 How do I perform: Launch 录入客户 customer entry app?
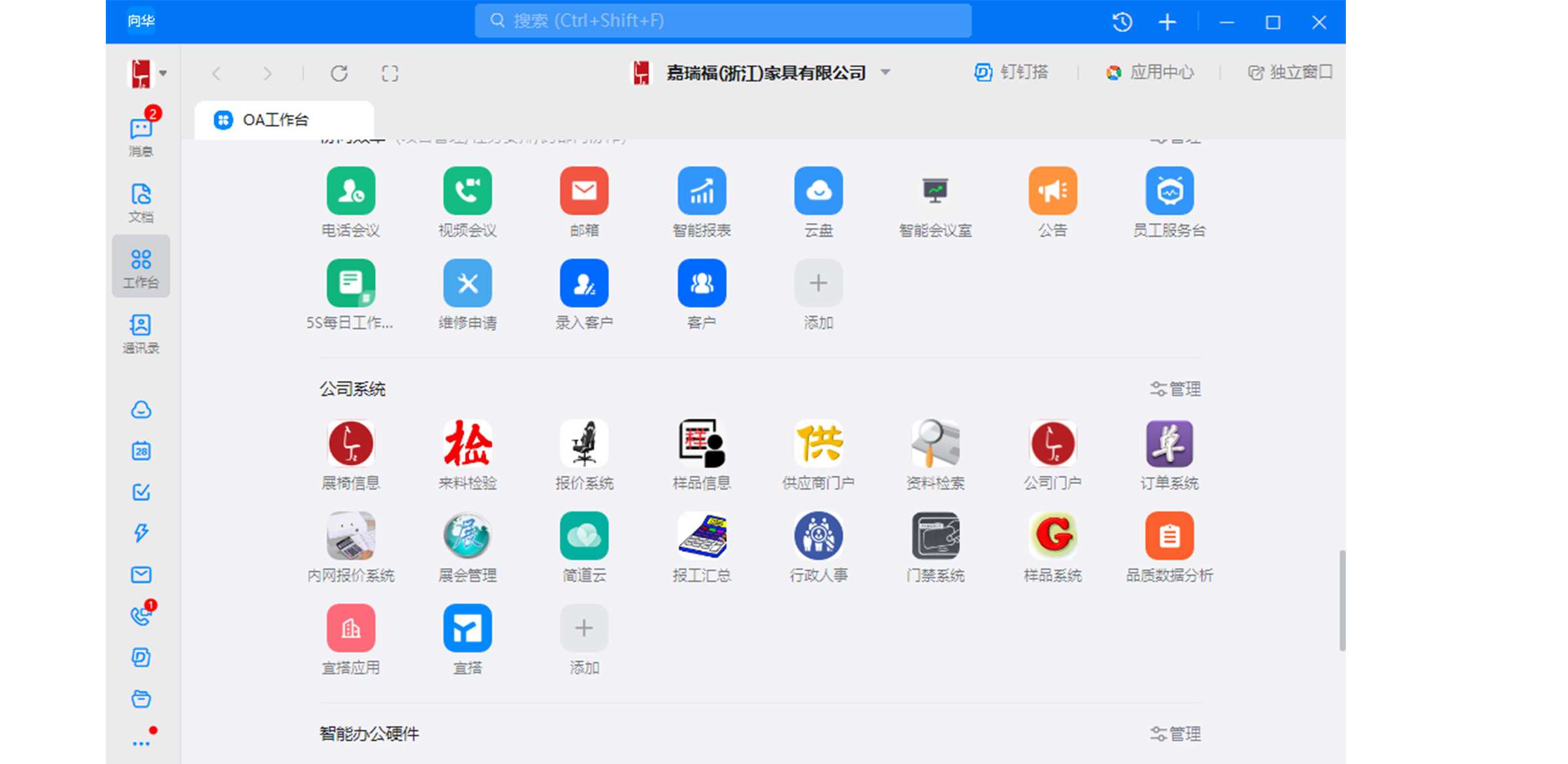[x=584, y=283]
